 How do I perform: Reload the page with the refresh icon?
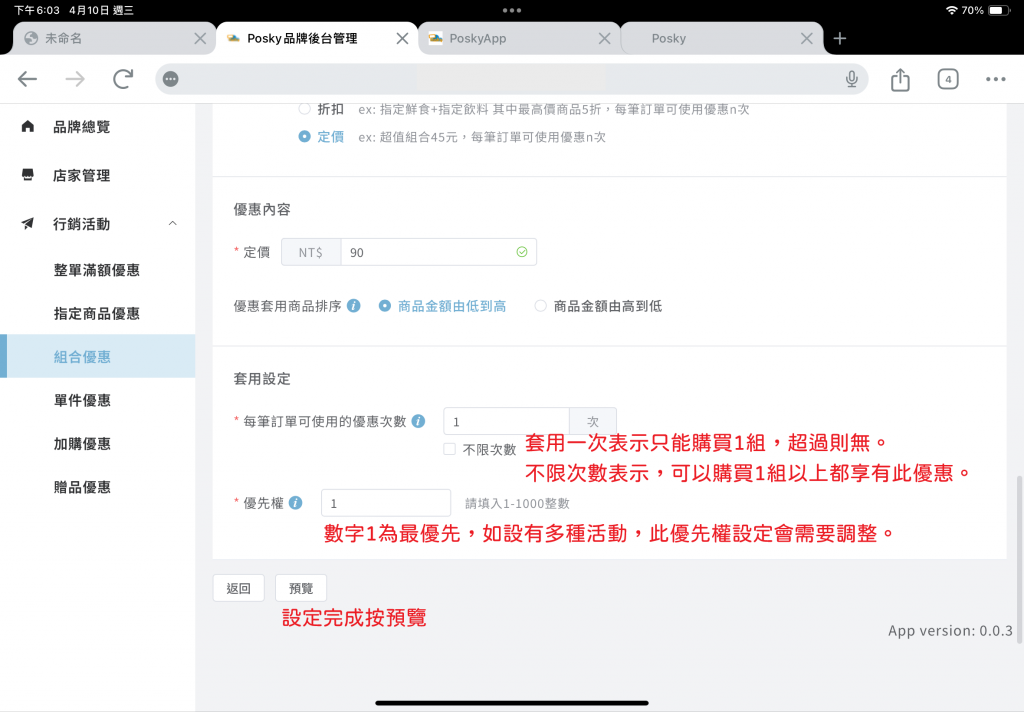click(x=123, y=79)
